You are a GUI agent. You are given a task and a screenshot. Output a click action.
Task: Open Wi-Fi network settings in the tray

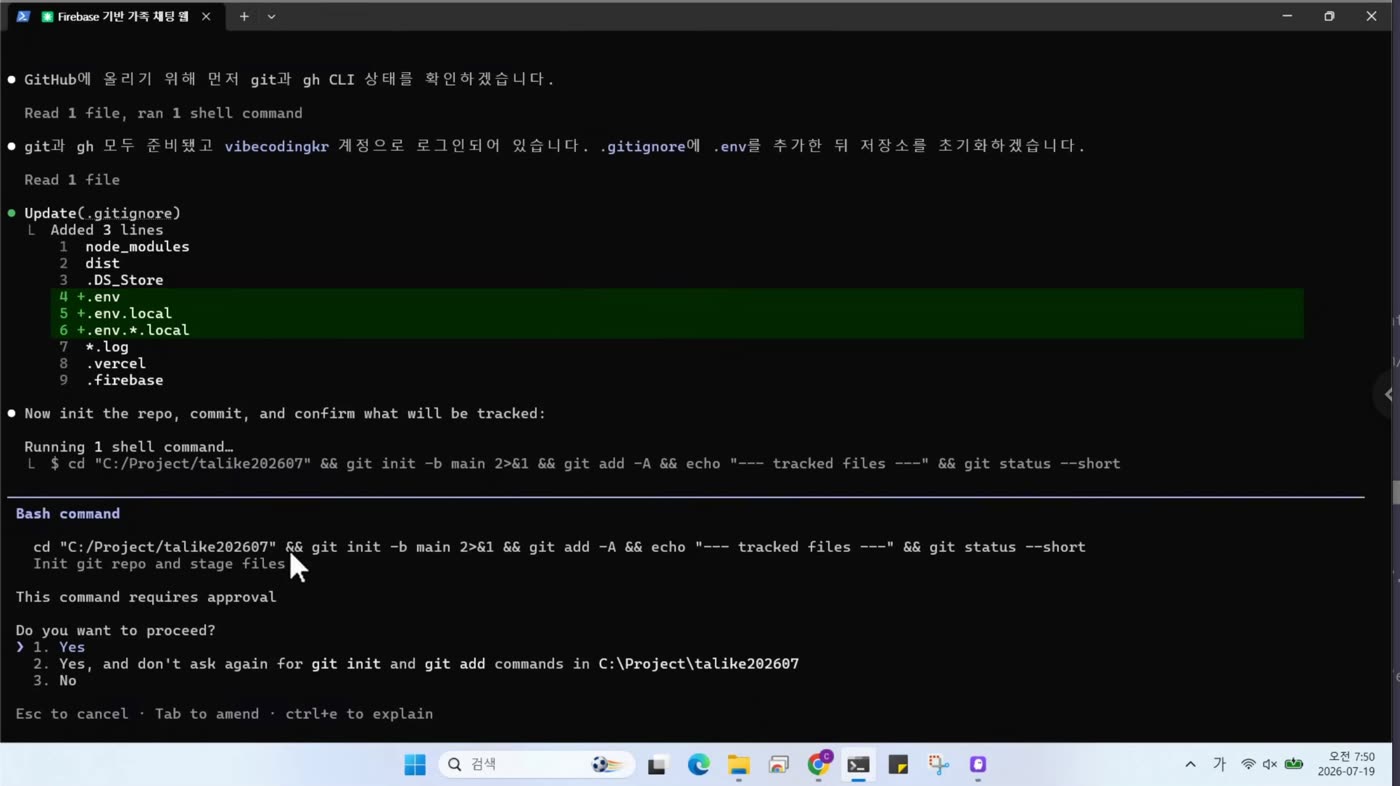pyautogui.click(x=1248, y=765)
